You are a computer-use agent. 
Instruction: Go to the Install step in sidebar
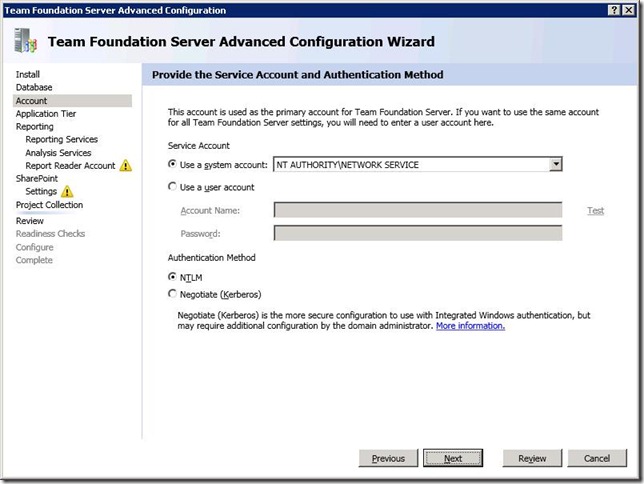28,75
